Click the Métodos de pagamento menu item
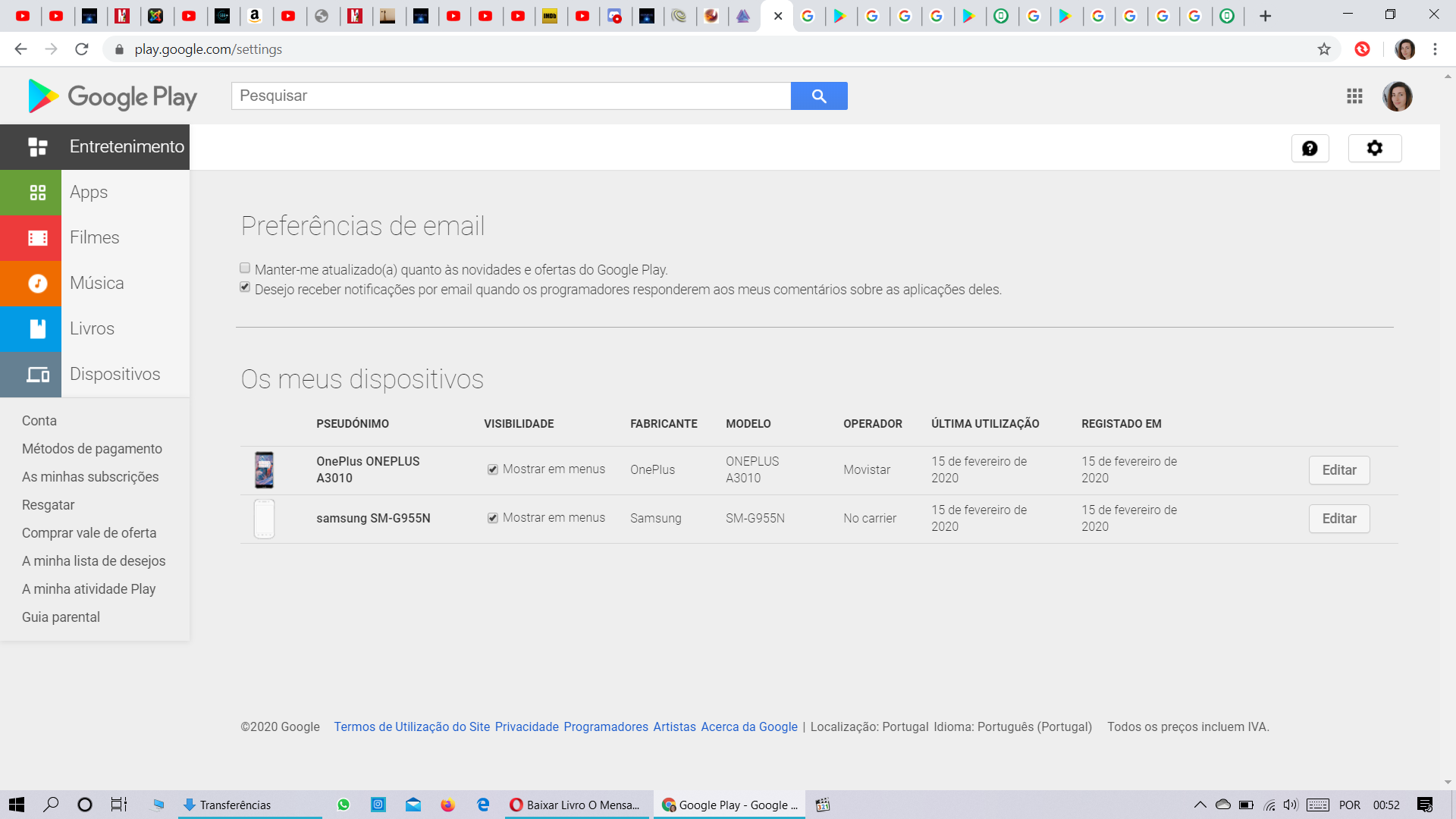Screen dimensions: 1456x819 92,448
